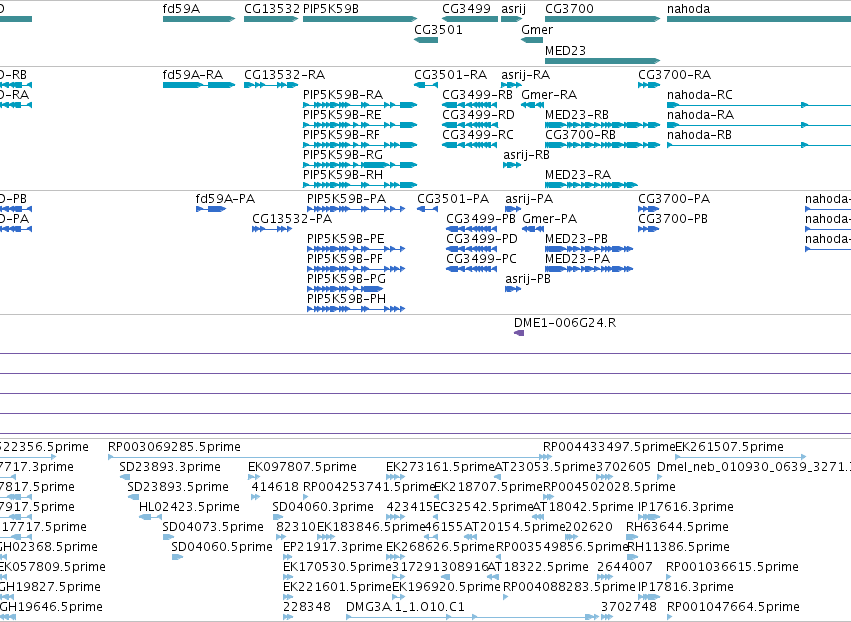Click the fd59A gene label
851x622 pixels.
coord(181,9)
